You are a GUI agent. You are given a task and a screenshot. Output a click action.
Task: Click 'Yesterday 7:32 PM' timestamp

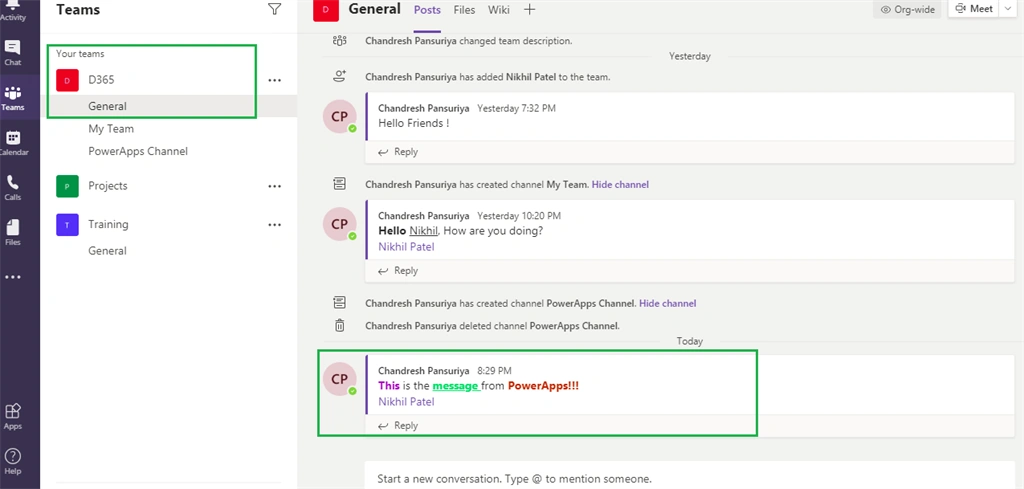pyautogui.click(x=516, y=108)
